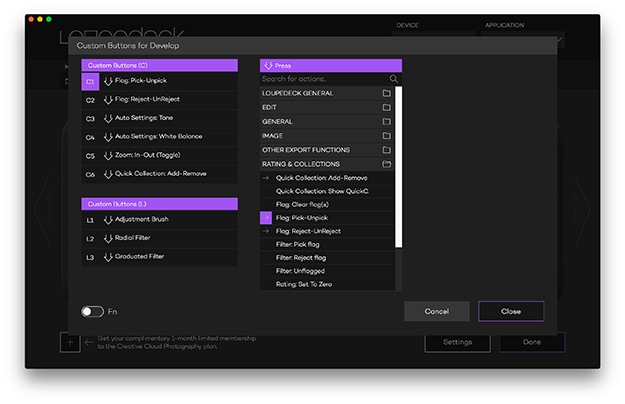625x404 pixels.
Task: Click the Search for actions field
Action: coord(322,79)
